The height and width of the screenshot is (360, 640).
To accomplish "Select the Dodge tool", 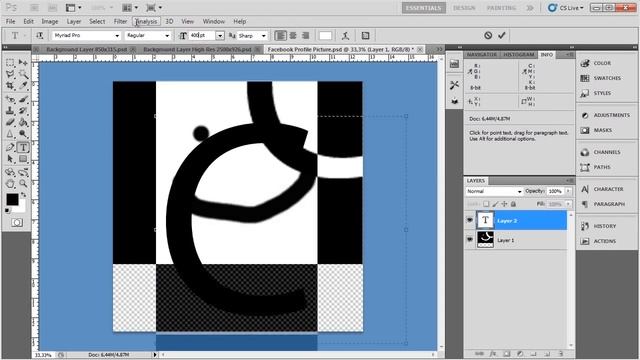I will coord(23,133).
